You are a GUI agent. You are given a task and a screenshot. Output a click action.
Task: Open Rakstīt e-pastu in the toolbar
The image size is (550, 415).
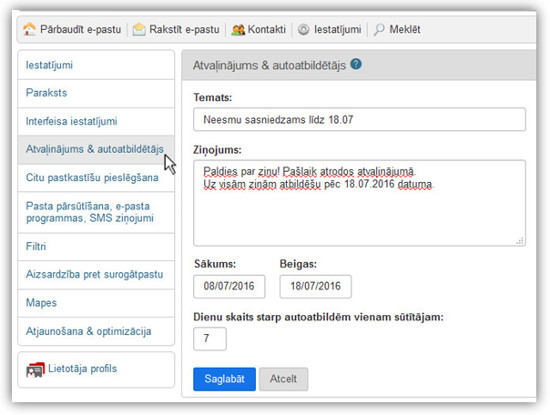coord(184,29)
